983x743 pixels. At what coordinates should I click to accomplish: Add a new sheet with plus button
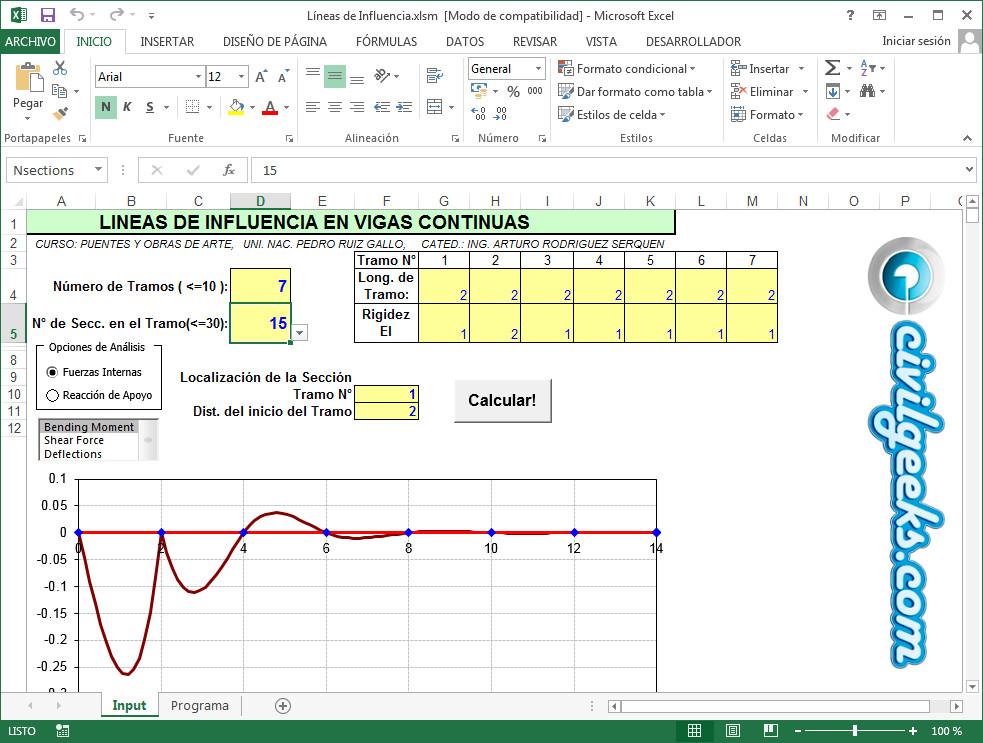tap(283, 706)
